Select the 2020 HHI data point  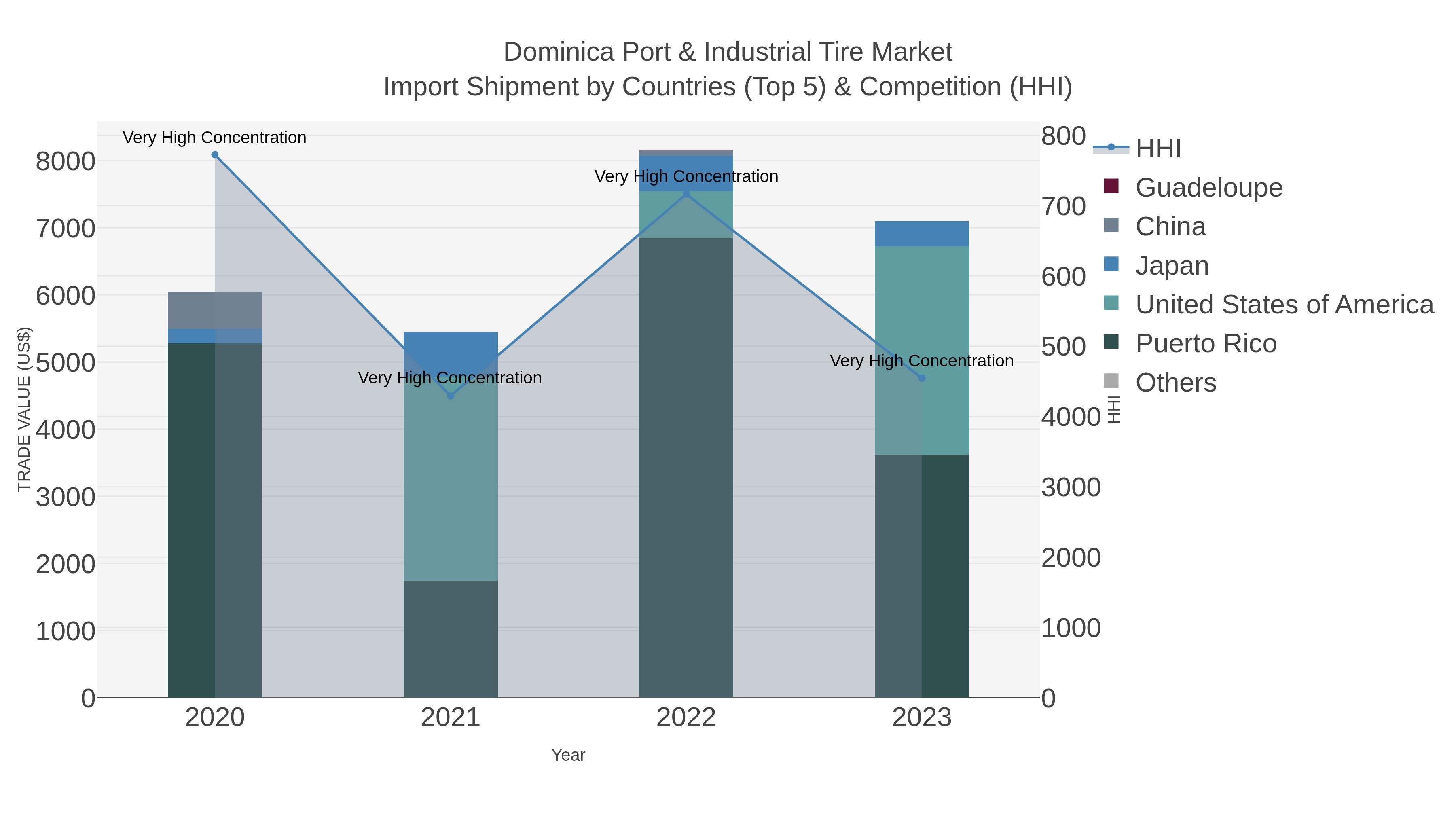click(x=215, y=155)
